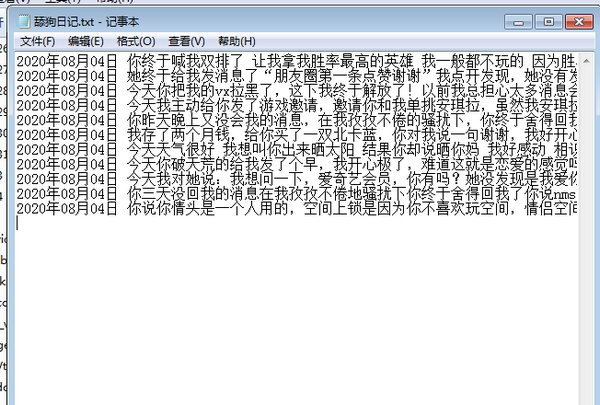Click the scrollbar up arrow
The image size is (600, 405).
[x=586, y=61]
